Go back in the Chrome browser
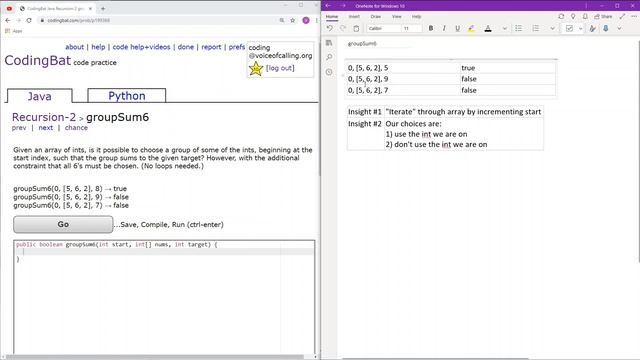The height and width of the screenshot is (360, 640). pos(7,20)
